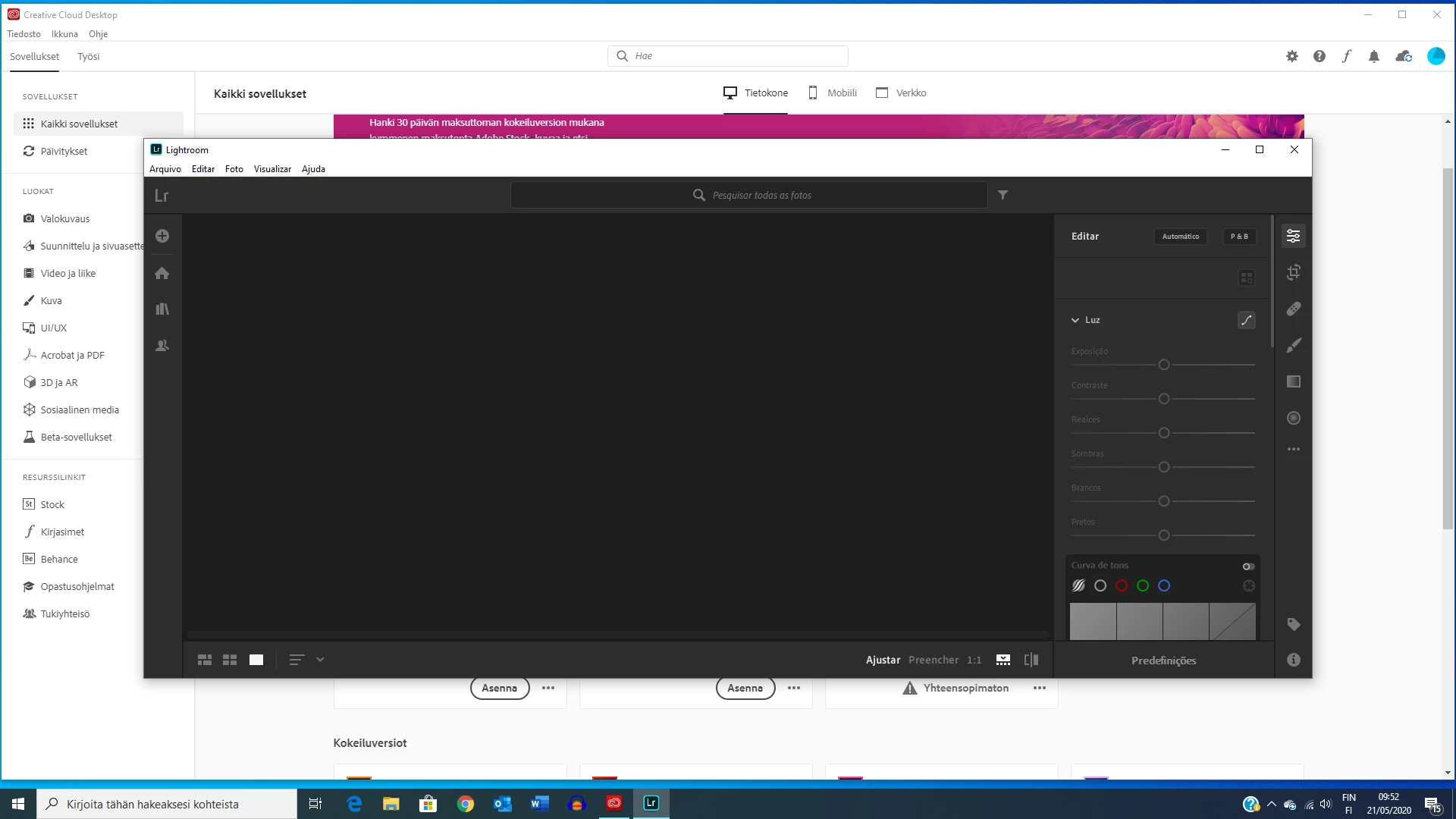1456x819 pixels.
Task: Click the Add Photos plus icon
Action: [162, 236]
